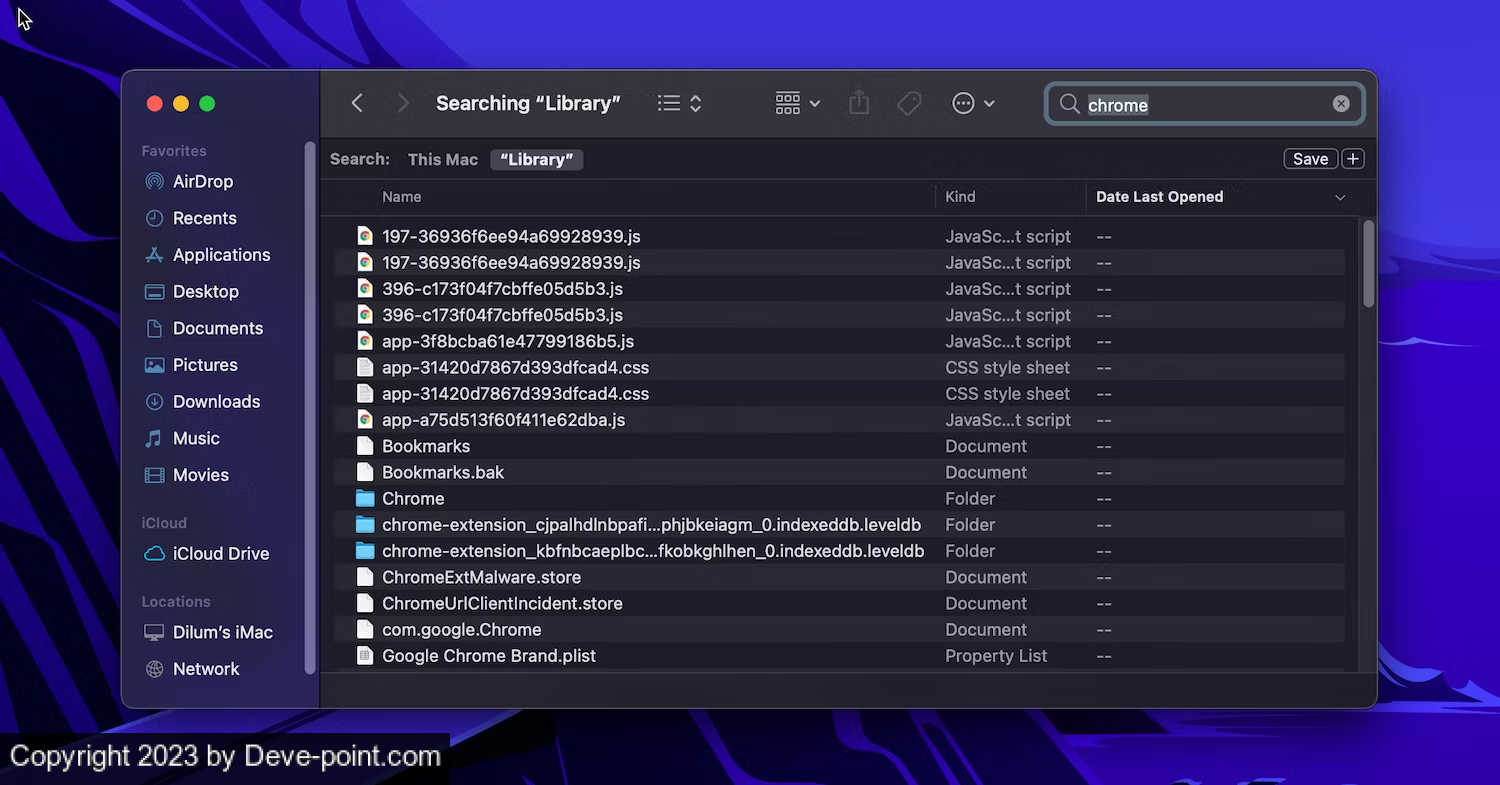Image resolution: width=1500 pixels, height=785 pixels.
Task: Click the magnifying glass search icon
Action: tap(1069, 104)
